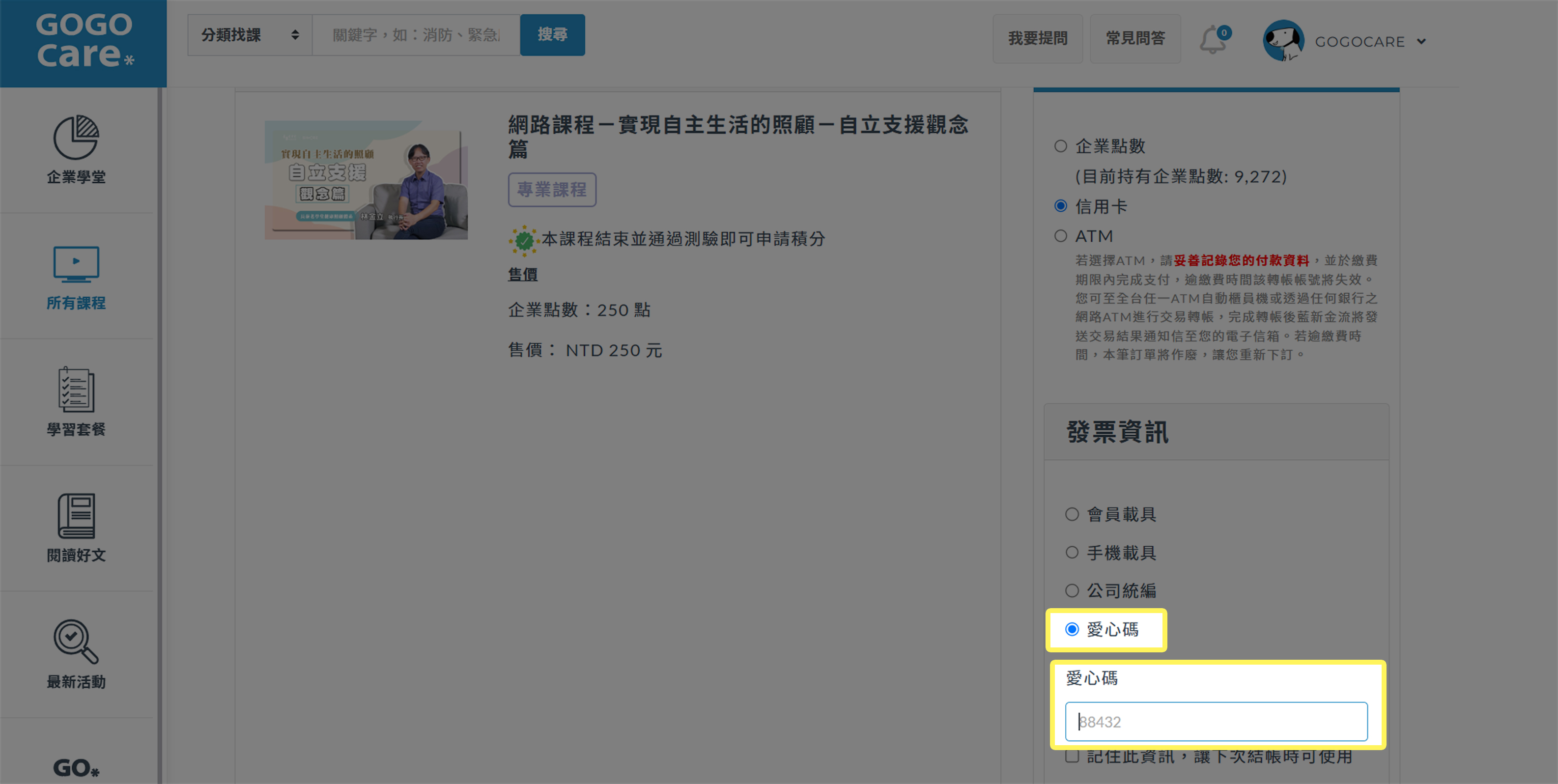Select the ATM payment radio button
1558x784 pixels.
tap(1061, 236)
